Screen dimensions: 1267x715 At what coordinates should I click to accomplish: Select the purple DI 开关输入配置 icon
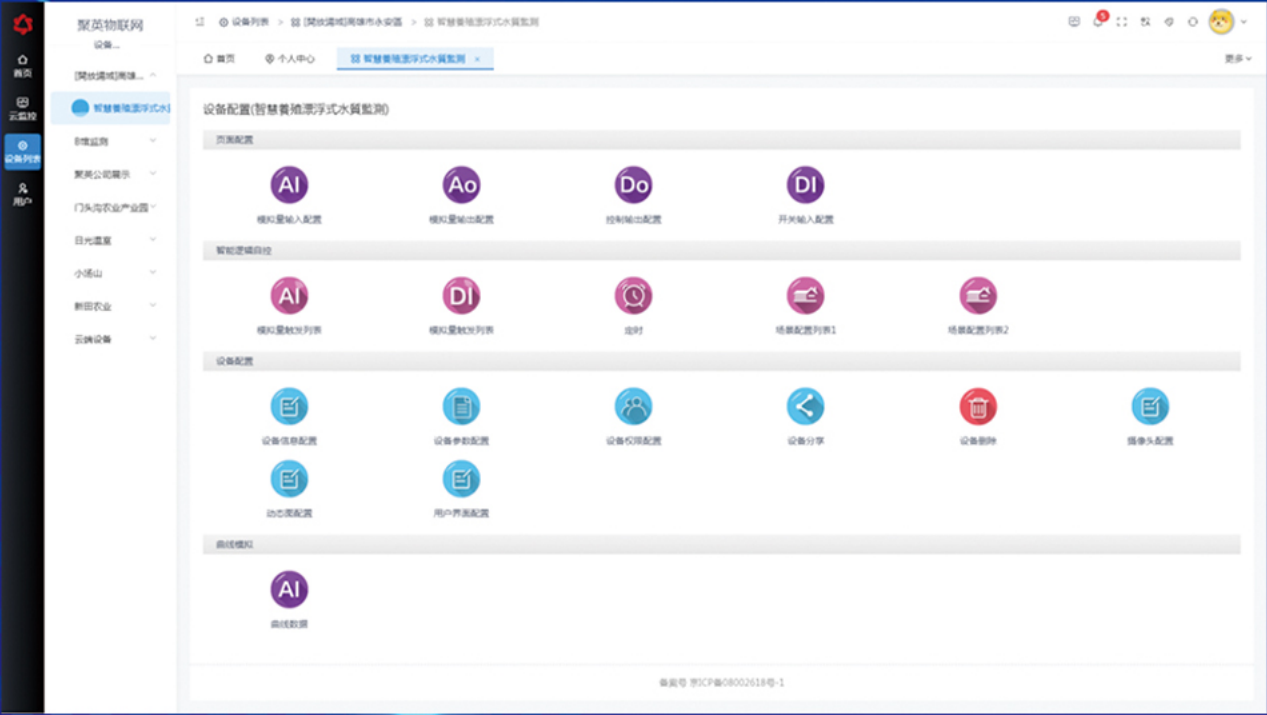pos(805,185)
